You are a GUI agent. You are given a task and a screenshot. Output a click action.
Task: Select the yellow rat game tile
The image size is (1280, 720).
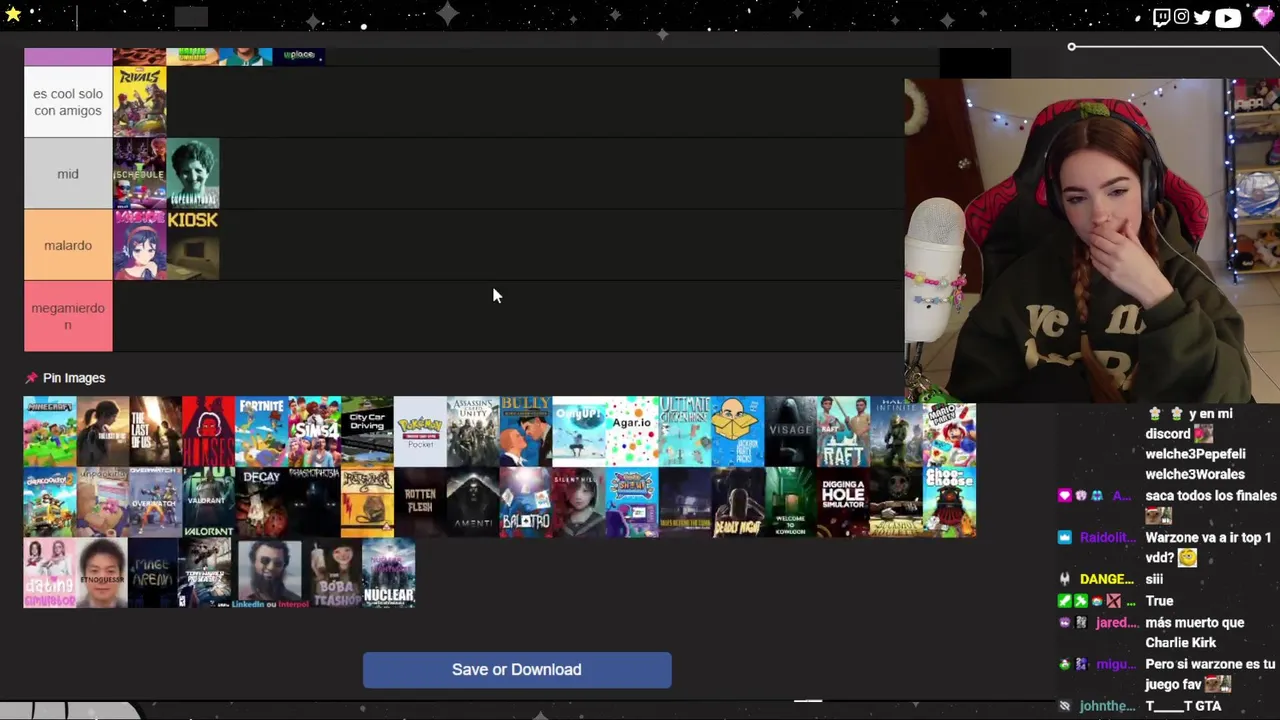pyautogui.click(x=367, y=502)
